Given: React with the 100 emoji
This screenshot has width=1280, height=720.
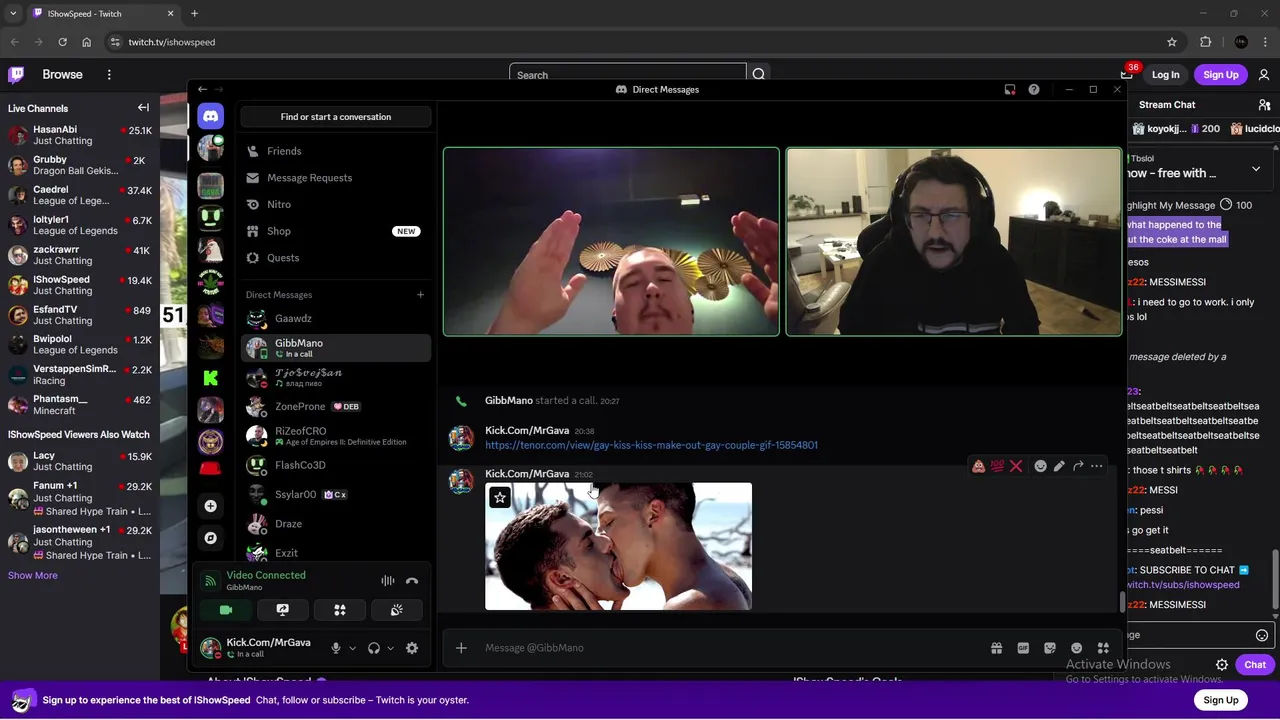Looking at the screenshot, I should 997,466.
